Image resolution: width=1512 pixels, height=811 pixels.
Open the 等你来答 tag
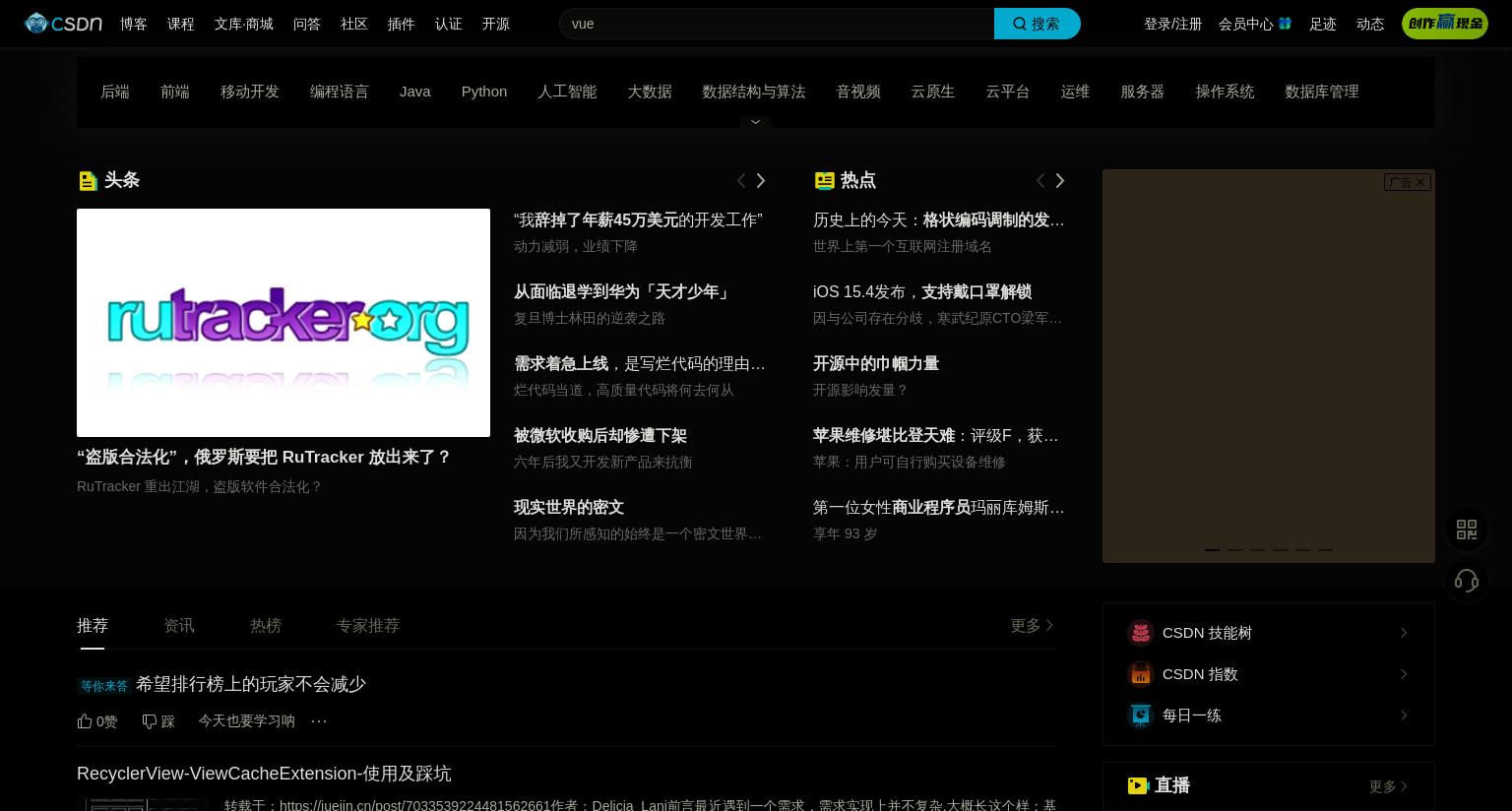[x=104, y=686]
